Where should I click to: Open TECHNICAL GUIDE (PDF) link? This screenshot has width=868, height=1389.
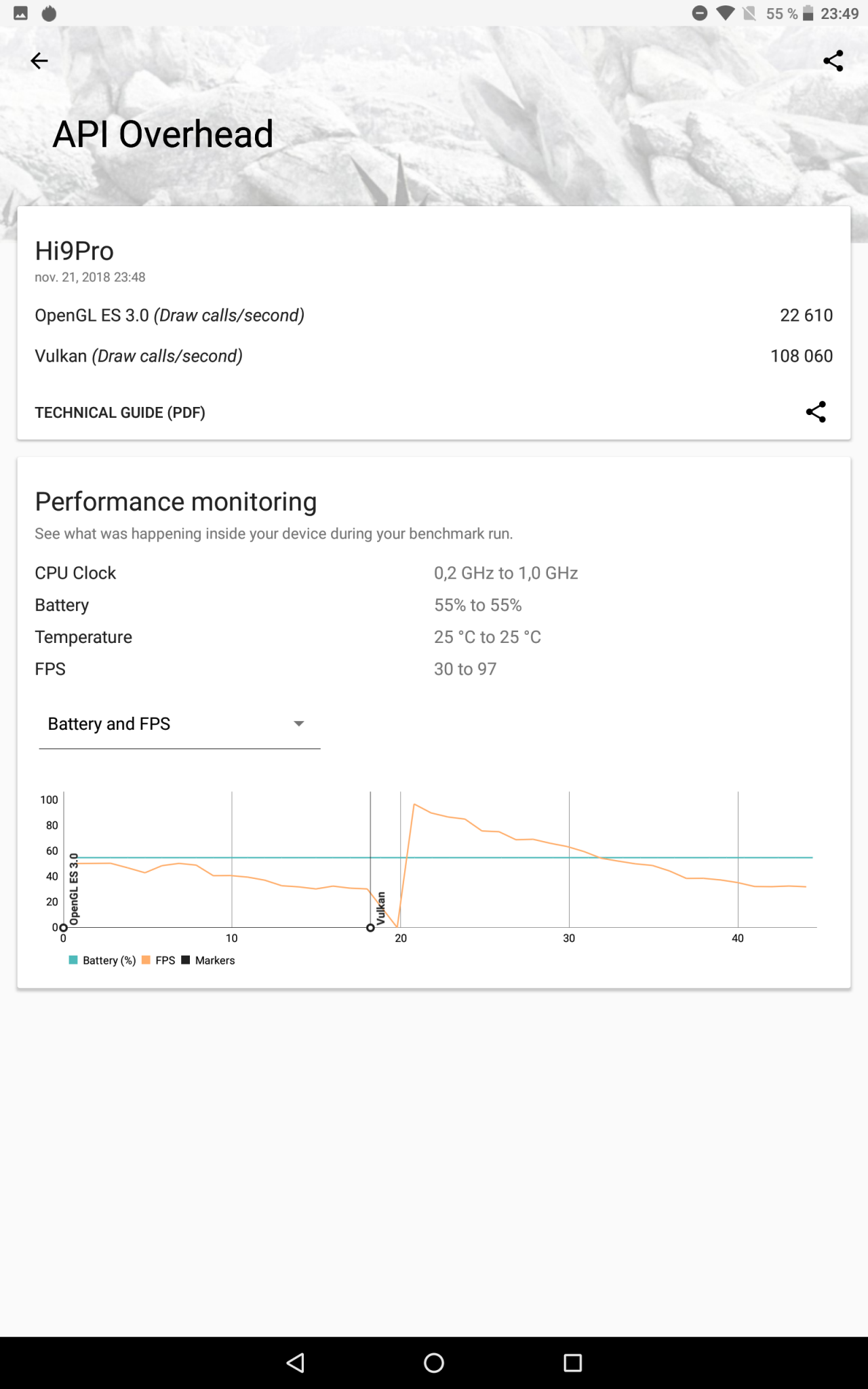[120, 412]
